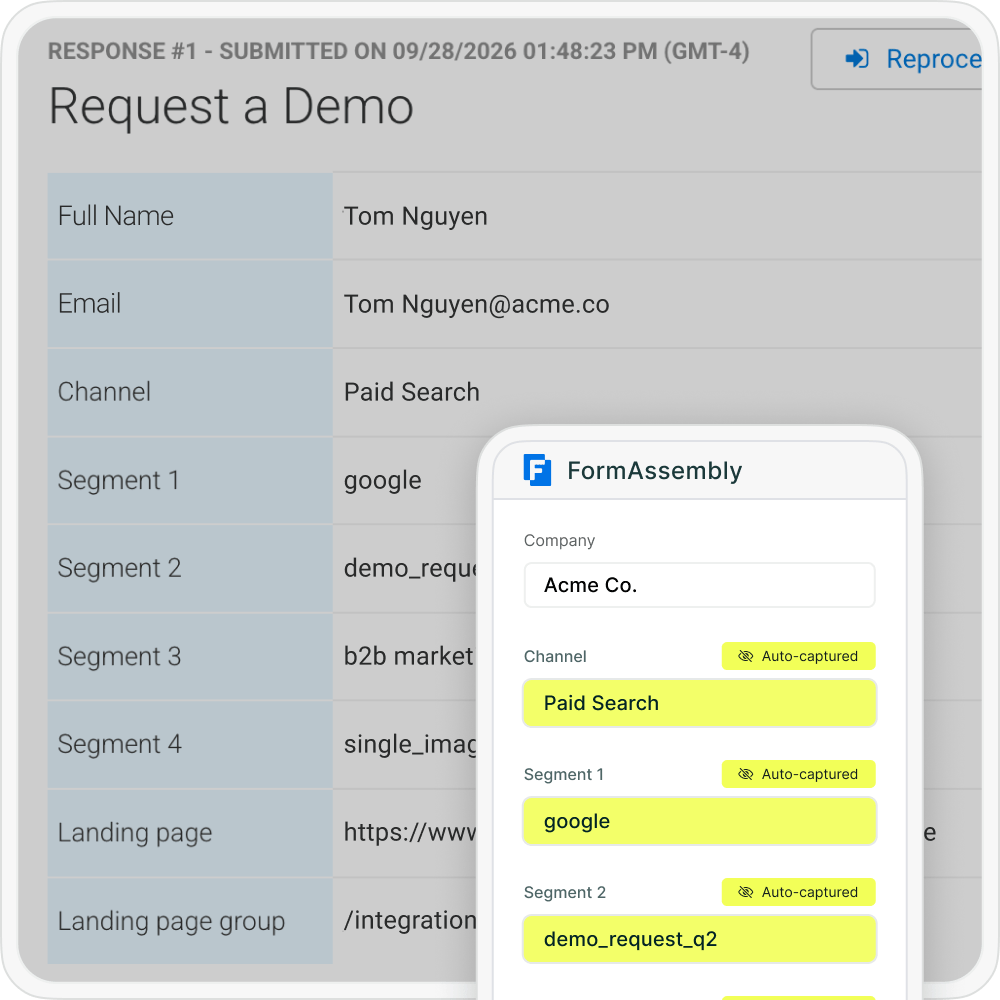Click the Segment 1 label in the form

pyautogui.click(x=564, y=775)
